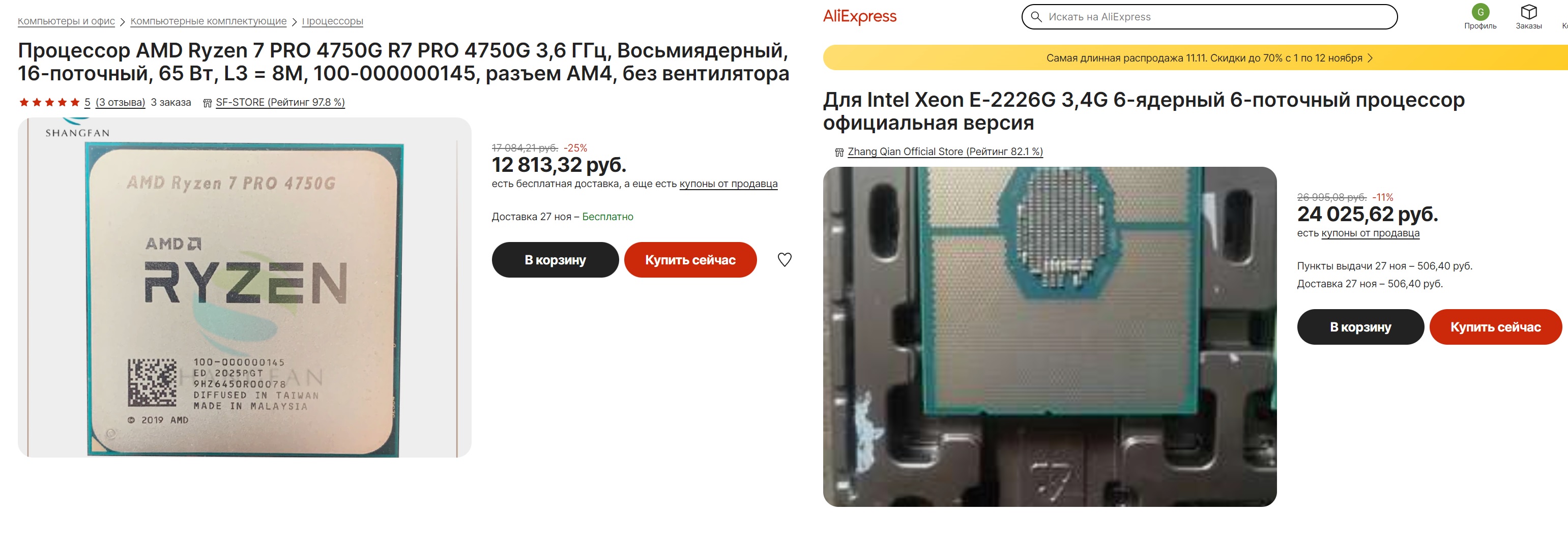This screenshot has width=1568, height=543.
Task: Click the heart wishlist icon
Action: point(785,260)
